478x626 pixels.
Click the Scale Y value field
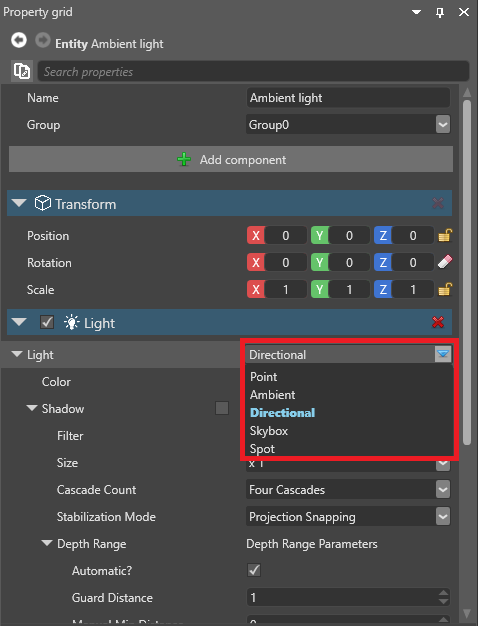click(x=349, y=289)
